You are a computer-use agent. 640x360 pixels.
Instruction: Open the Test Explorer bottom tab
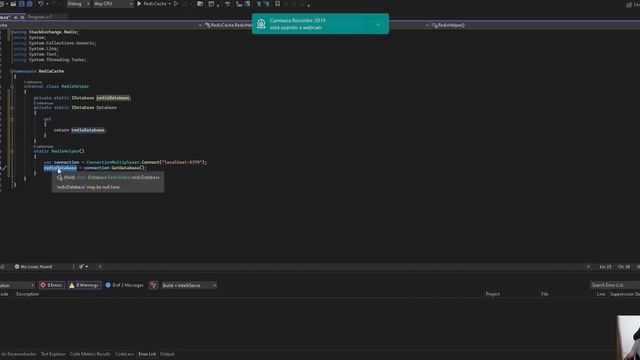click(53, 354)
